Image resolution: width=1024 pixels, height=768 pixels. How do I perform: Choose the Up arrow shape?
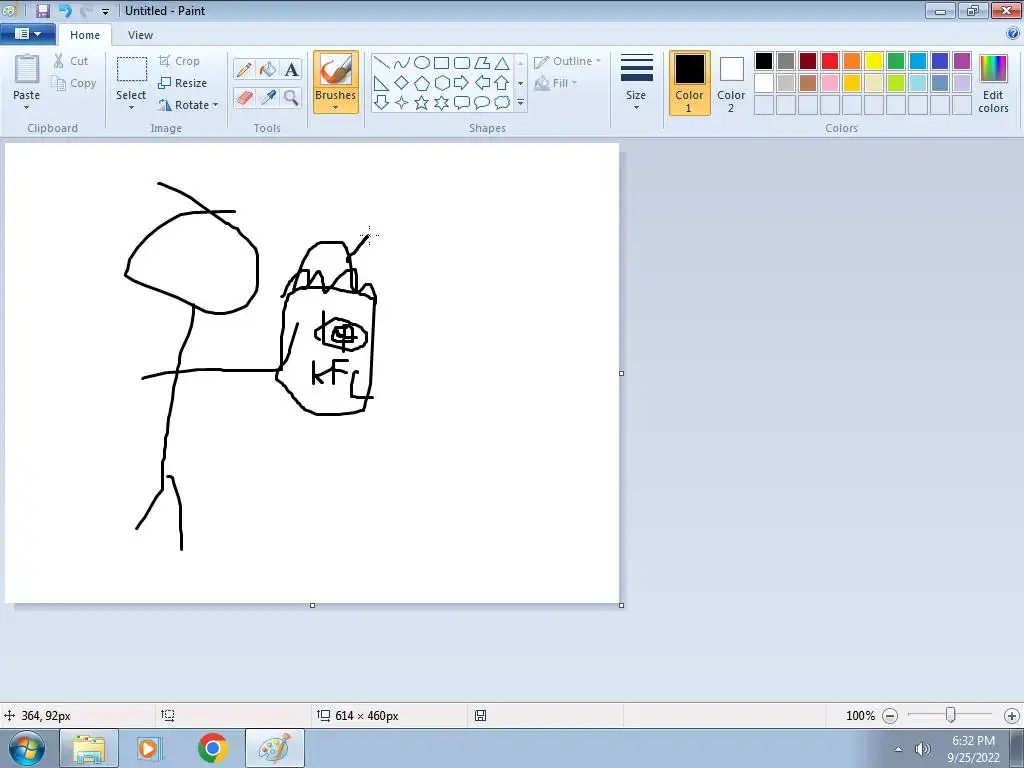pos(502,83)
